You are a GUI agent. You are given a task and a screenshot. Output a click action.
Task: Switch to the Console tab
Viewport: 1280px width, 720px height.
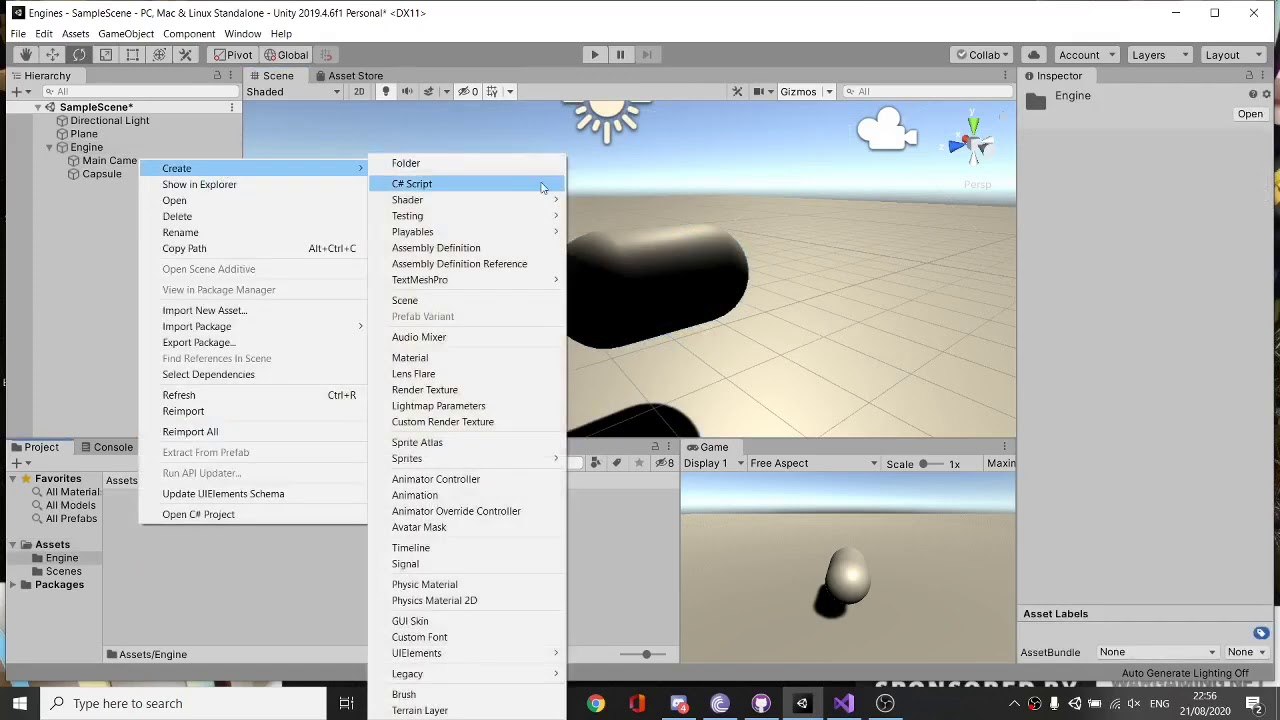pos(107,447)
